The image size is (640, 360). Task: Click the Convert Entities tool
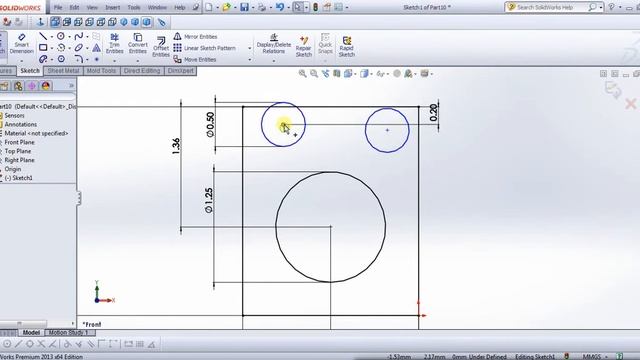[x=138, y=44]
